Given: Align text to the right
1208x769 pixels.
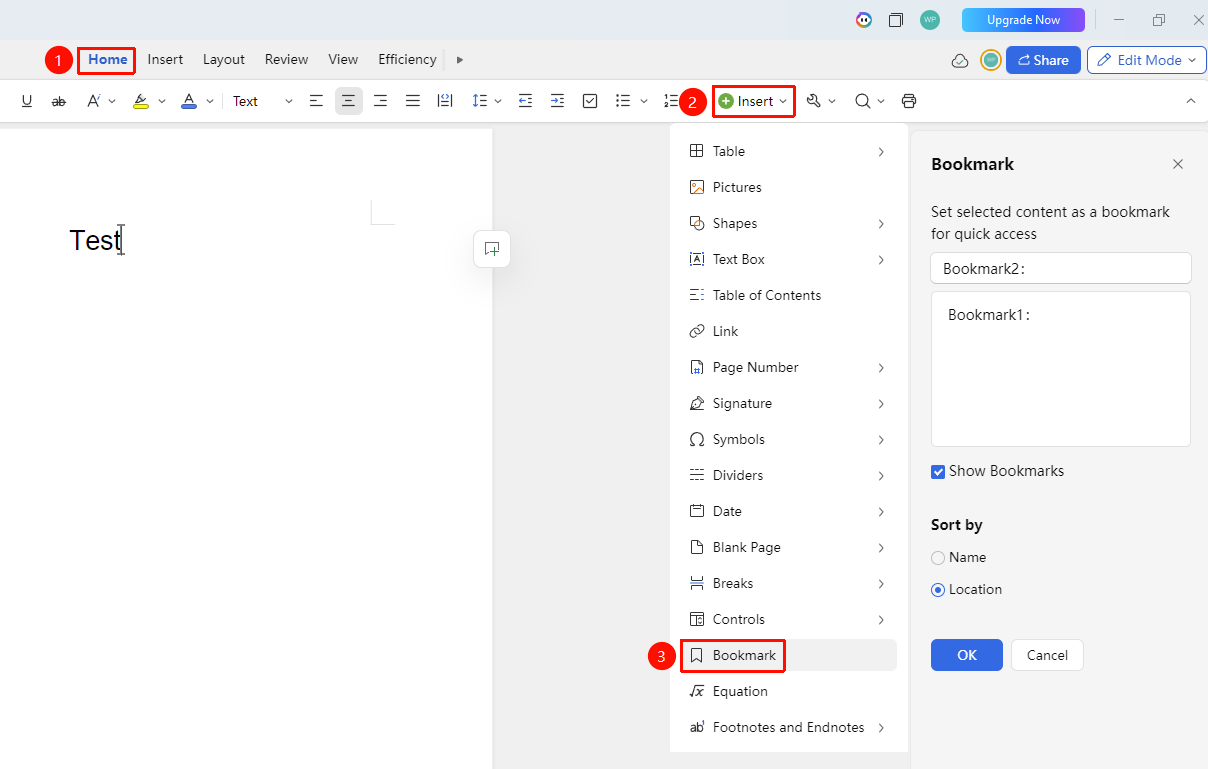Looking at the screenshot, I should click(380, 101).
